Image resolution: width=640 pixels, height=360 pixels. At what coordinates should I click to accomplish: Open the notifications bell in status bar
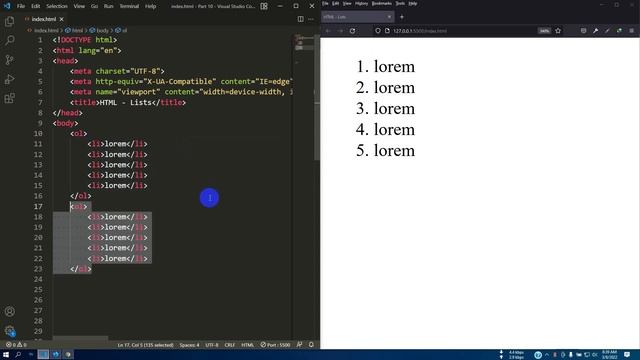tap(311, 345)
